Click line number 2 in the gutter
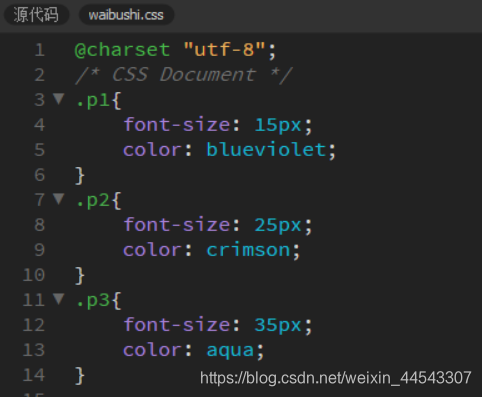Image resolution: width=482 pixels, height=397 pixels. click(40, 75)
